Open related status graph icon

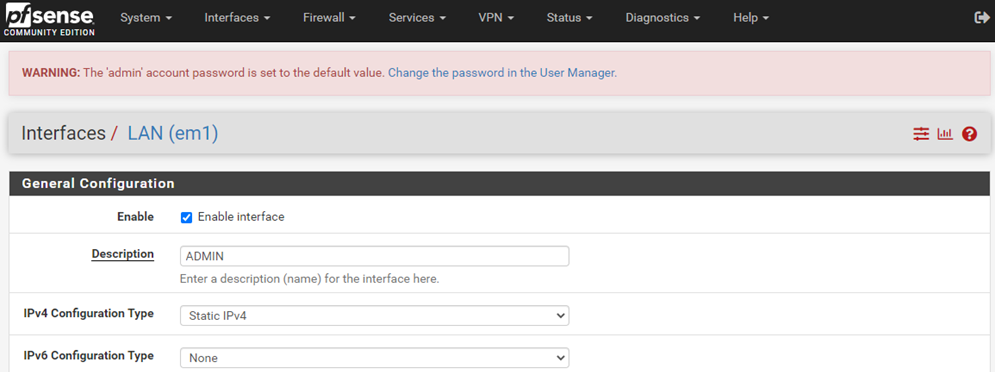[946, 134]
